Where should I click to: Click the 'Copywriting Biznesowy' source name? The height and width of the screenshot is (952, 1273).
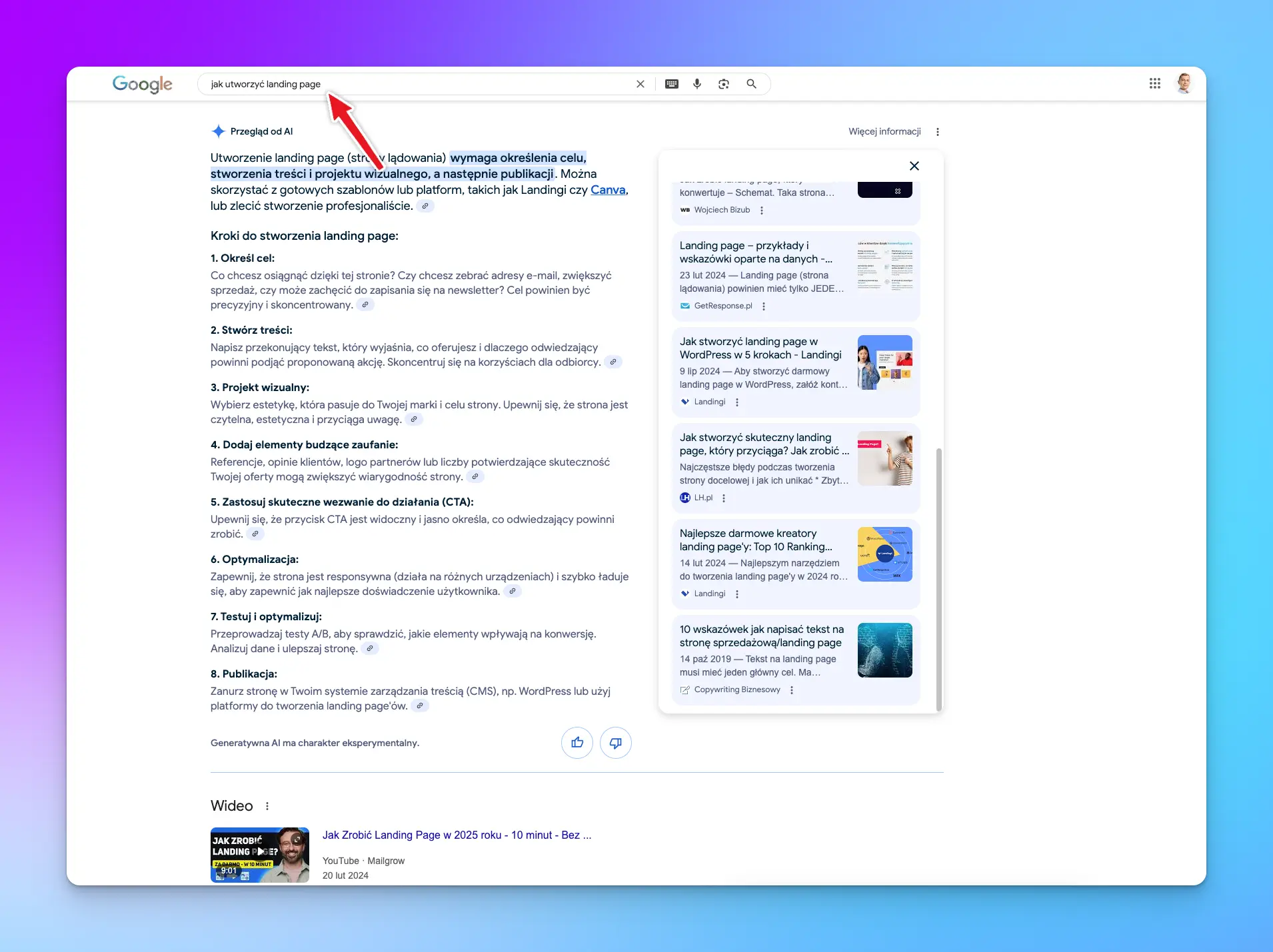point(737,690)
